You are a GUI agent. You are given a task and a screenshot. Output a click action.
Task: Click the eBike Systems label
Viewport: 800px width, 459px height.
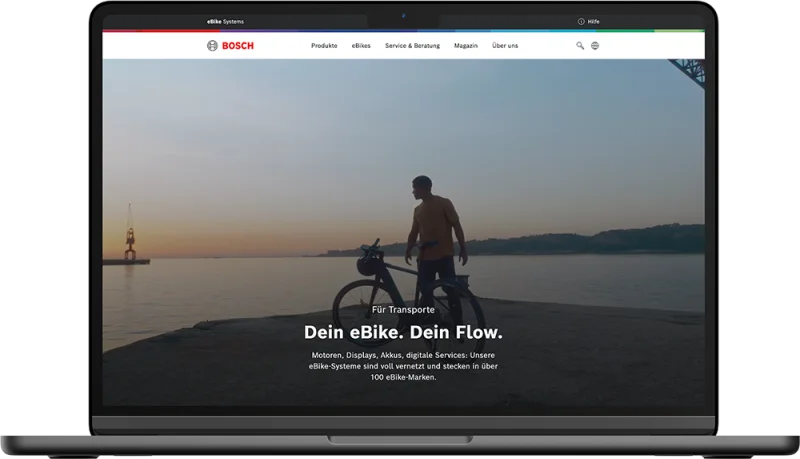[225, 21]
